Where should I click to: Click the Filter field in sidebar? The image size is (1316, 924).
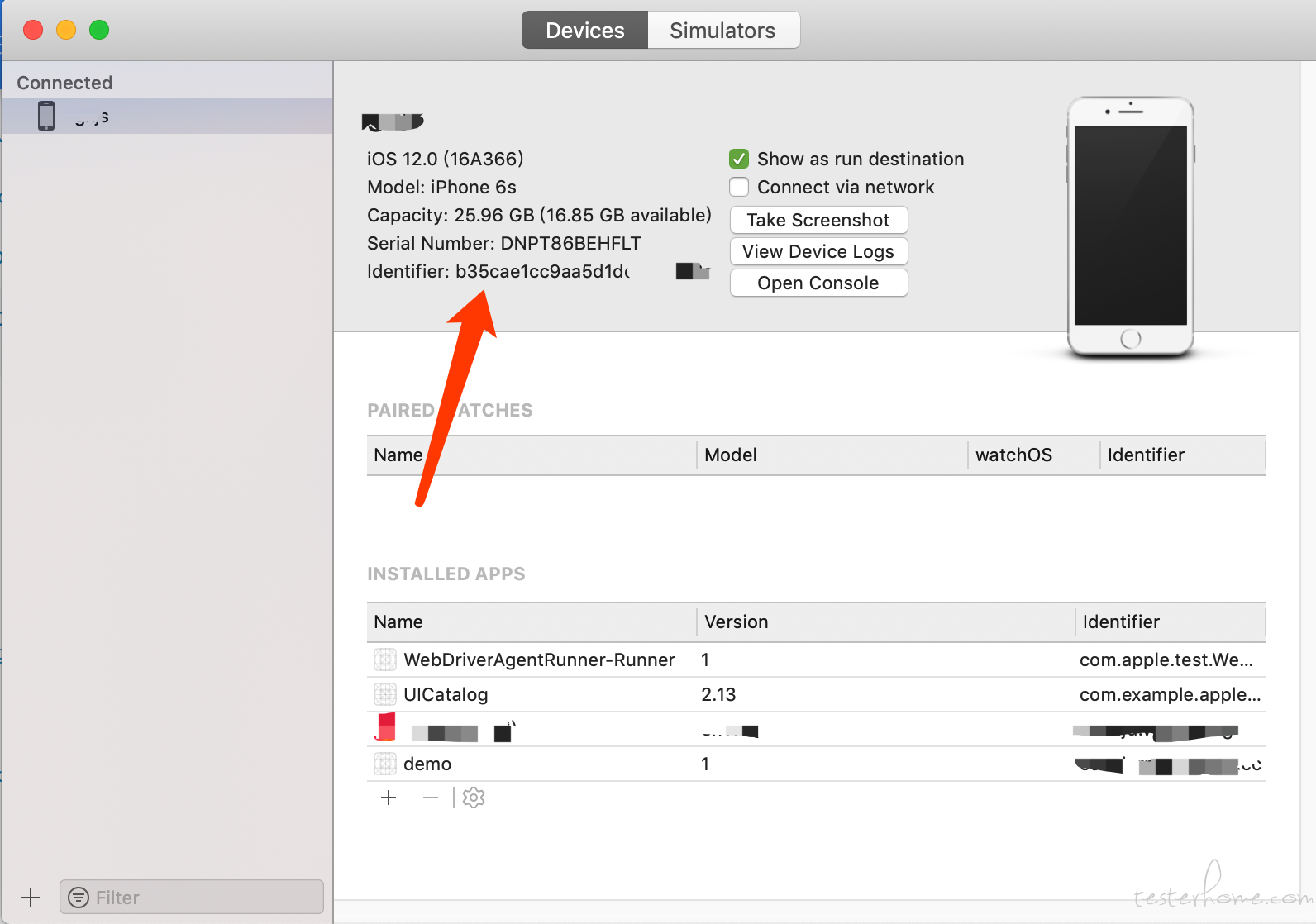click(192, 897)
